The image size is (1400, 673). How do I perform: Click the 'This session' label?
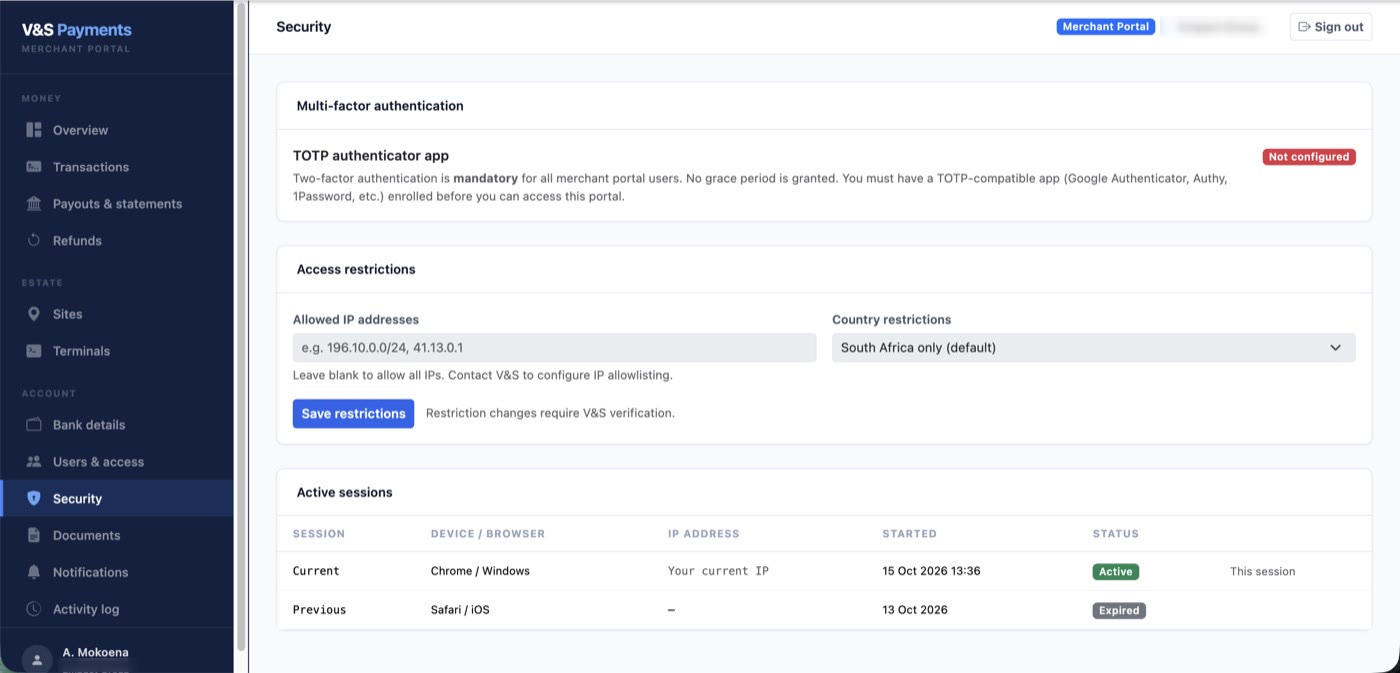[x=1262, y=572]
